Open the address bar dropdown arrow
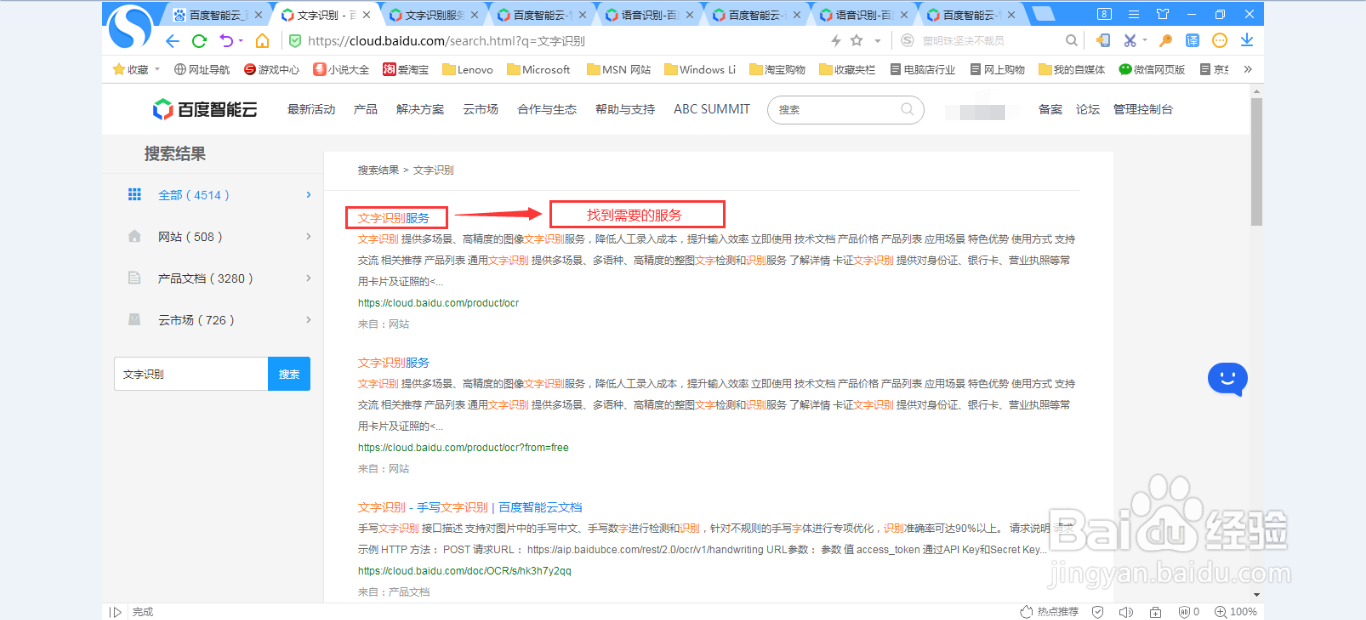Viewport: 1366px width, 620px height. click(x=877, y=41)
